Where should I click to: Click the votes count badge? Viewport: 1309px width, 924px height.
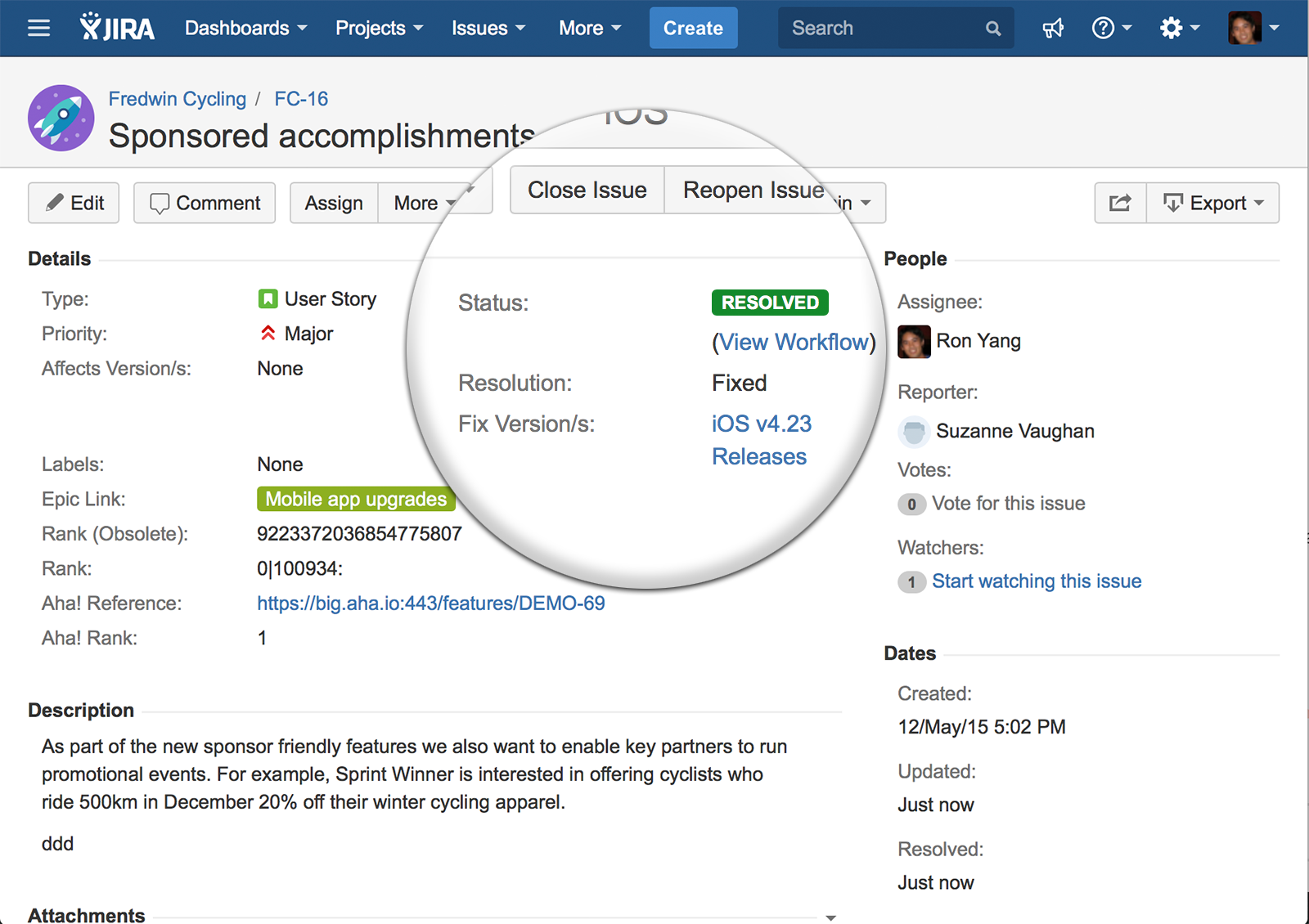[x=912, y=505]
